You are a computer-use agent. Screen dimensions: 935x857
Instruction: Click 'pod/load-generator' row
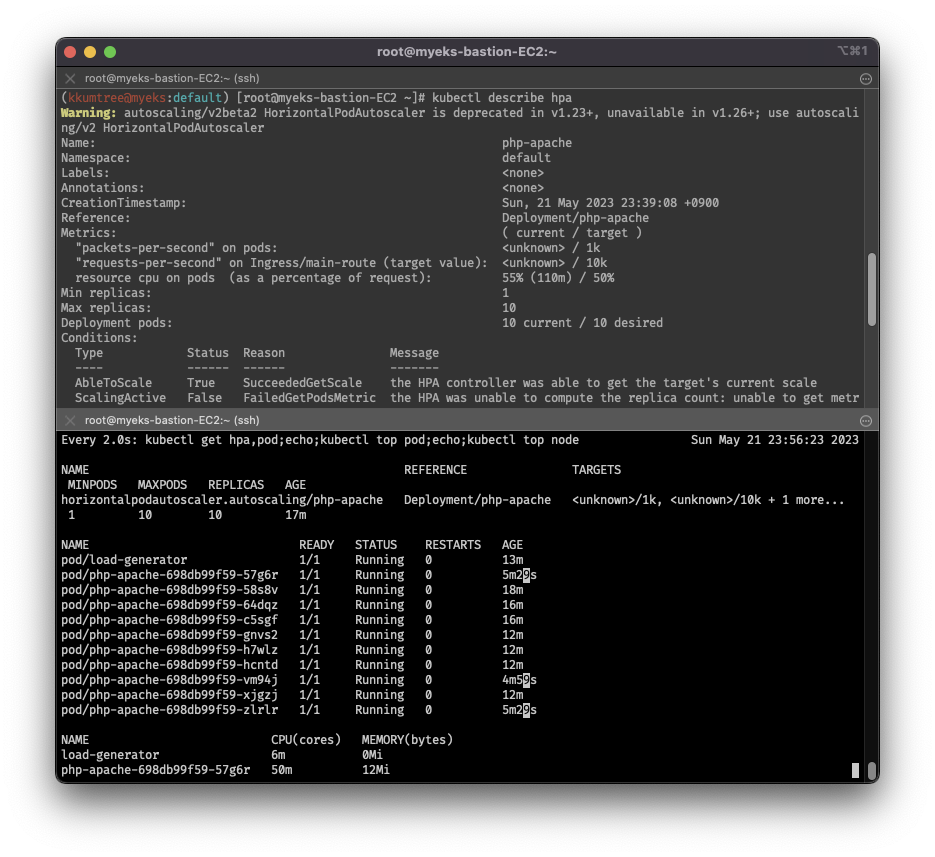pyautogui.click(x=292, y=560)
